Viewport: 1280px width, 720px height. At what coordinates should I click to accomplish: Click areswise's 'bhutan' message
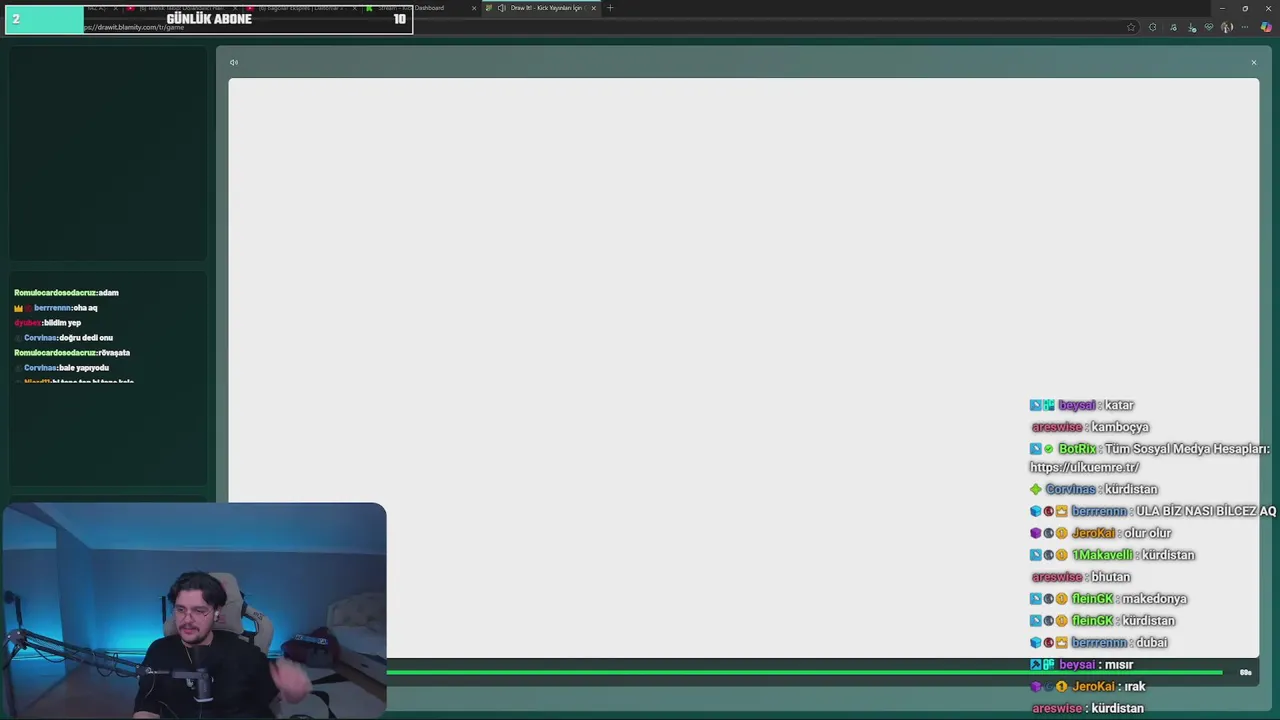1081,577
